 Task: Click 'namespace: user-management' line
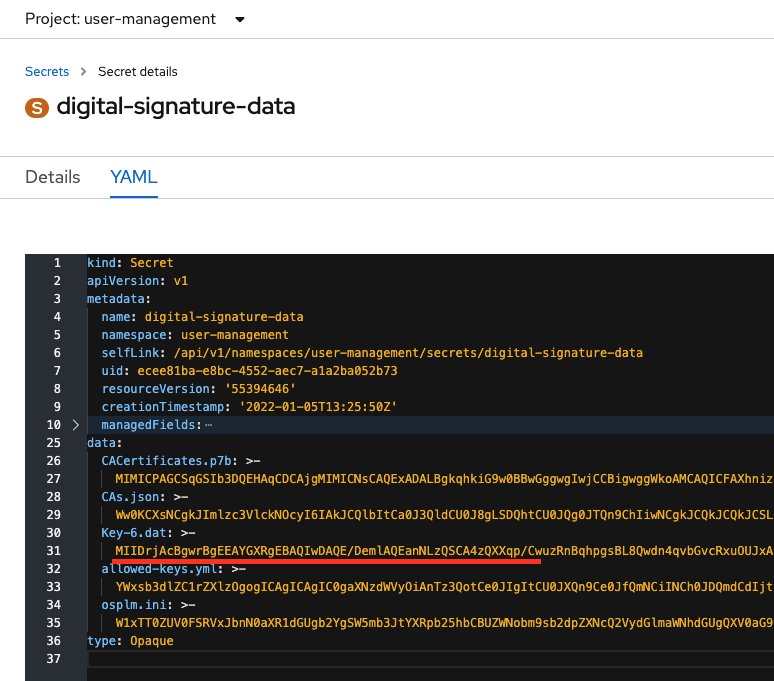point(195,335)
